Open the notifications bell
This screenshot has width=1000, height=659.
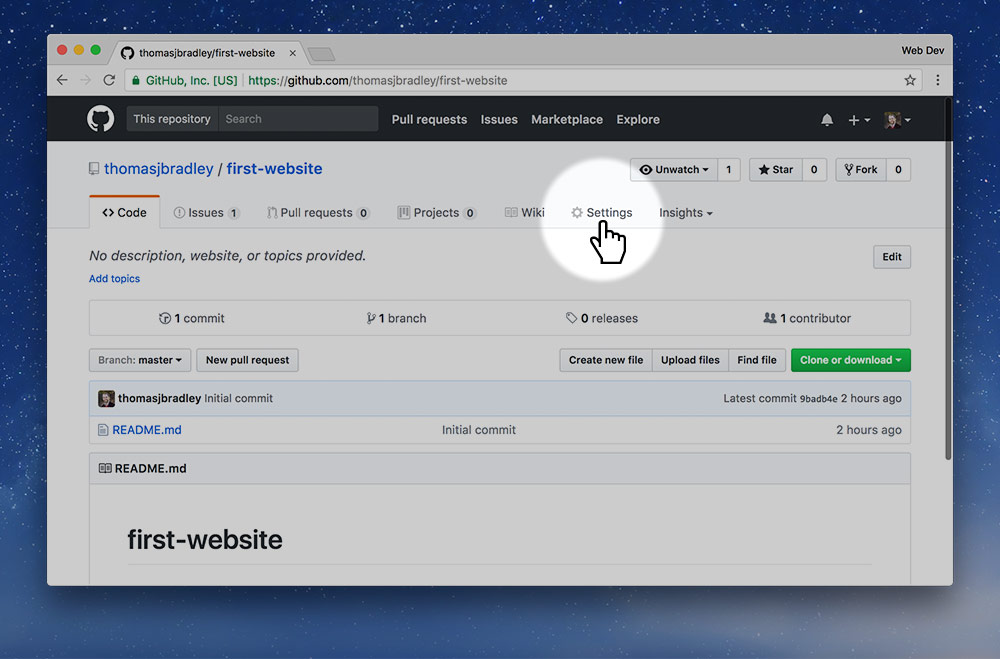(x=827, y=119)
